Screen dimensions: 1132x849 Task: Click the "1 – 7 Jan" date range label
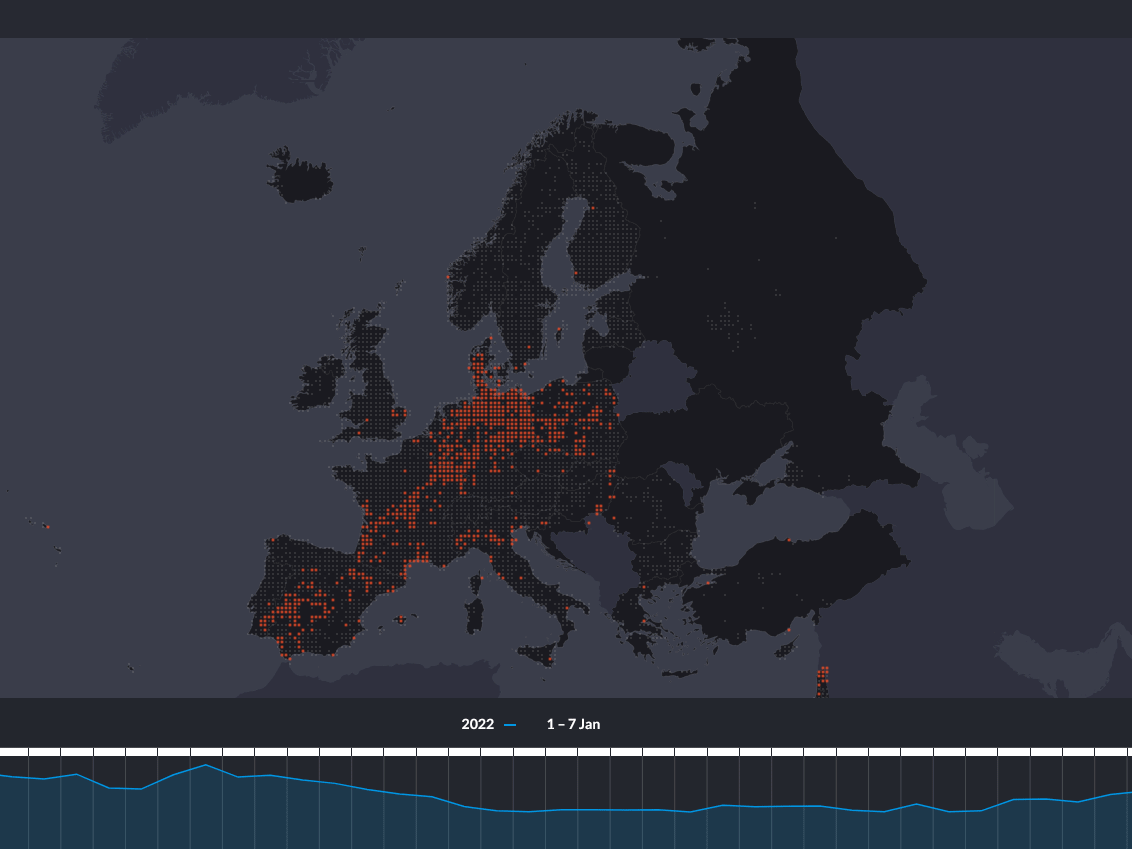pyautogui.click(x=573, y=723)
